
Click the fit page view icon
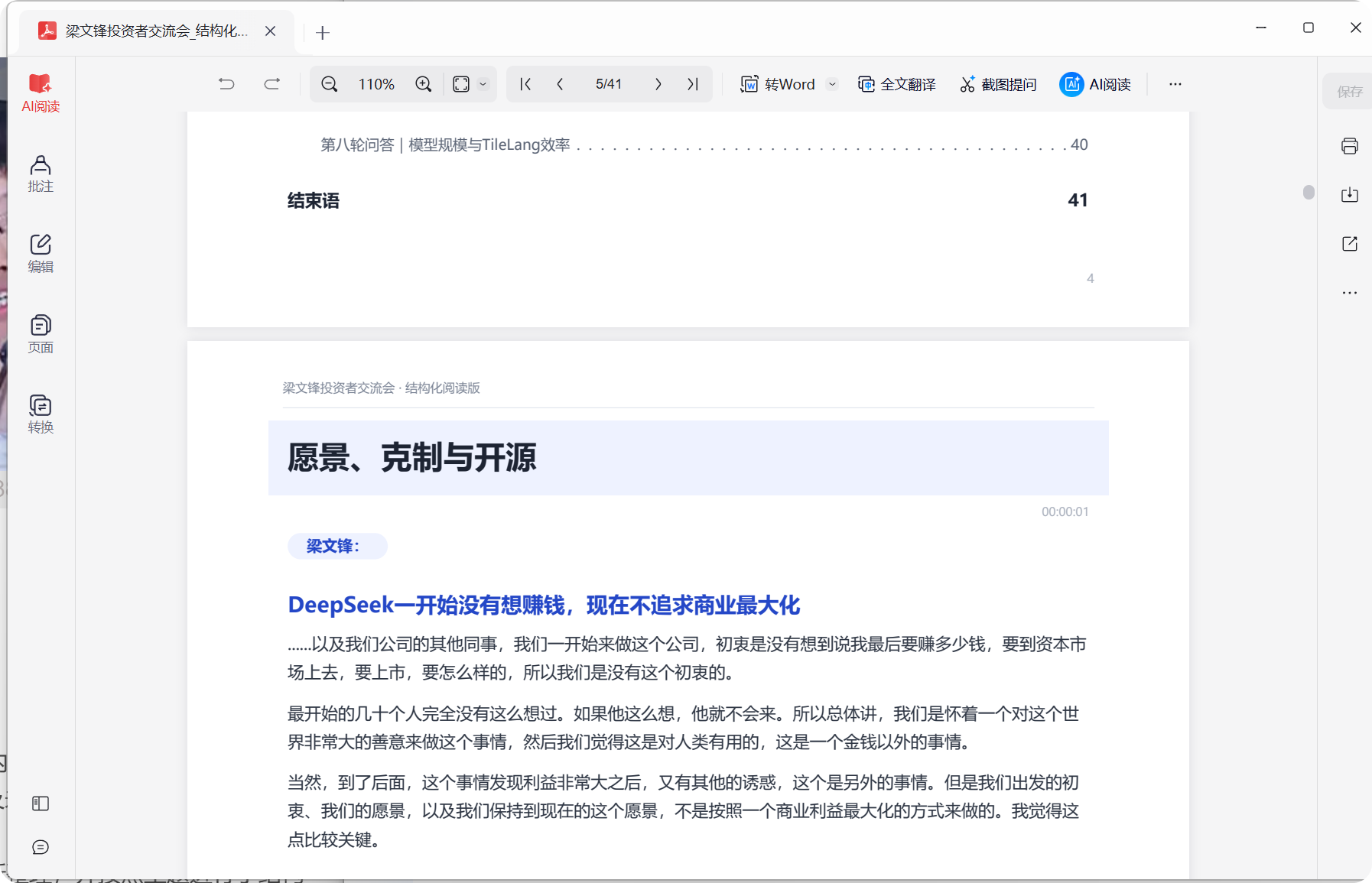point(461,84)
